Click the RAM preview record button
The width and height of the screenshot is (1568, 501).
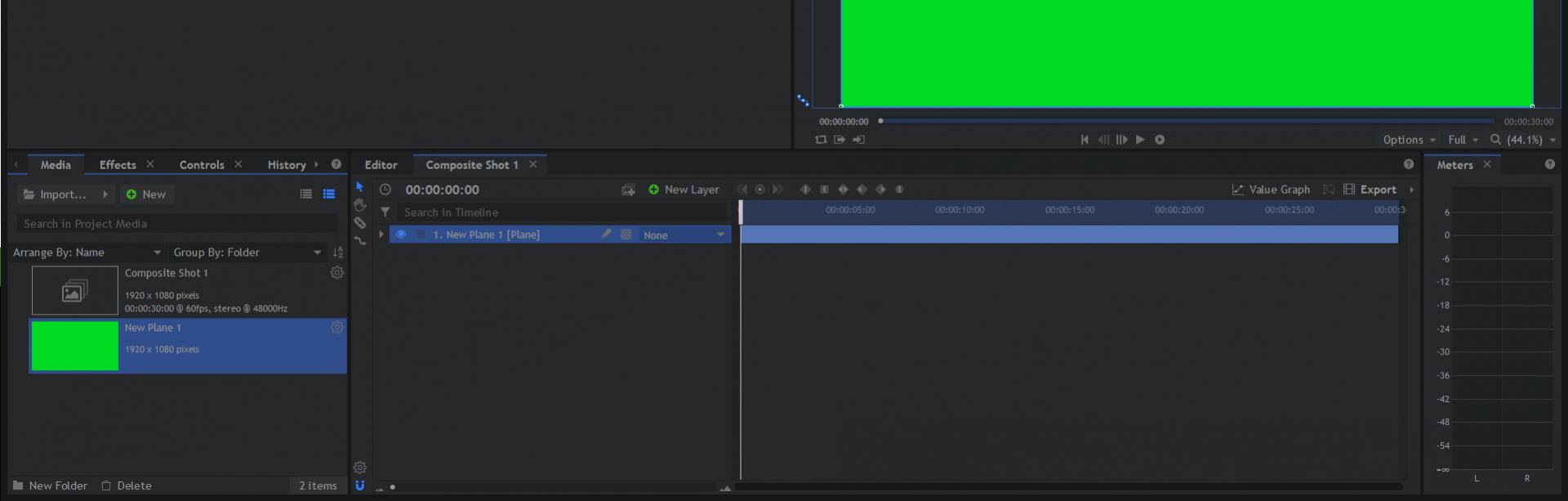1160,140
